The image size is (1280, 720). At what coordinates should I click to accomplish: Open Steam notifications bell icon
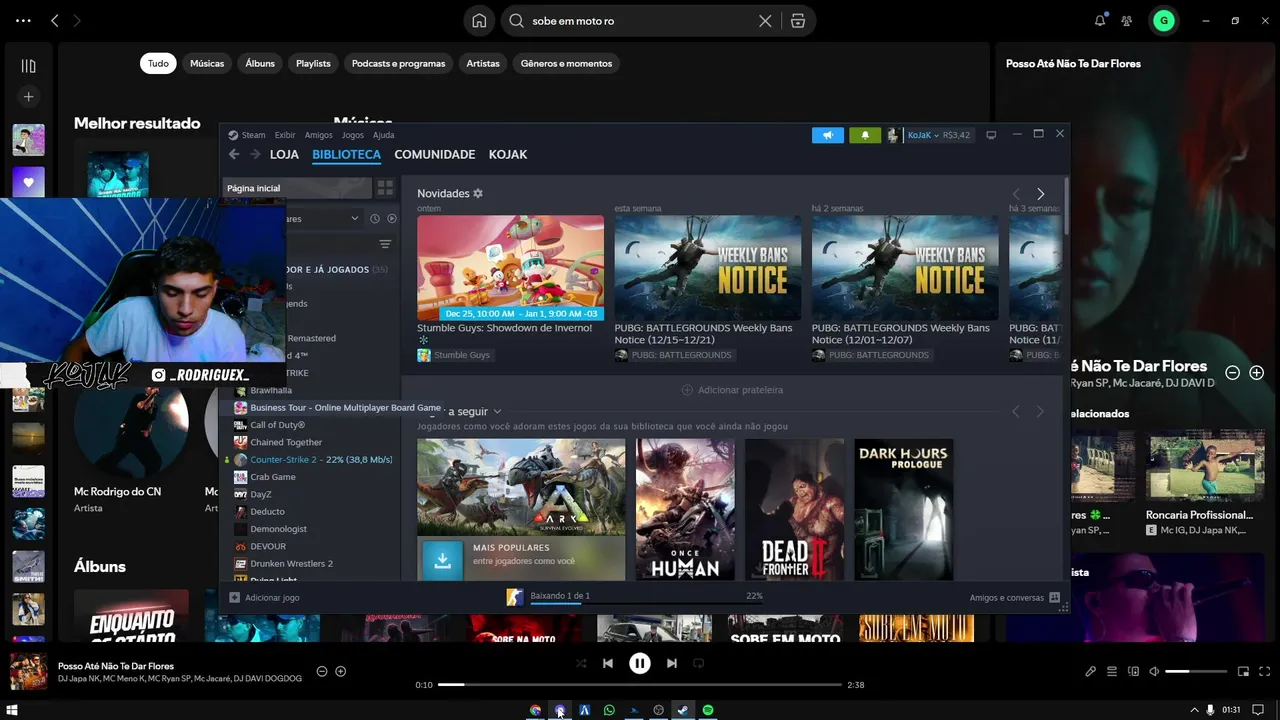click(x=865, y=135)
